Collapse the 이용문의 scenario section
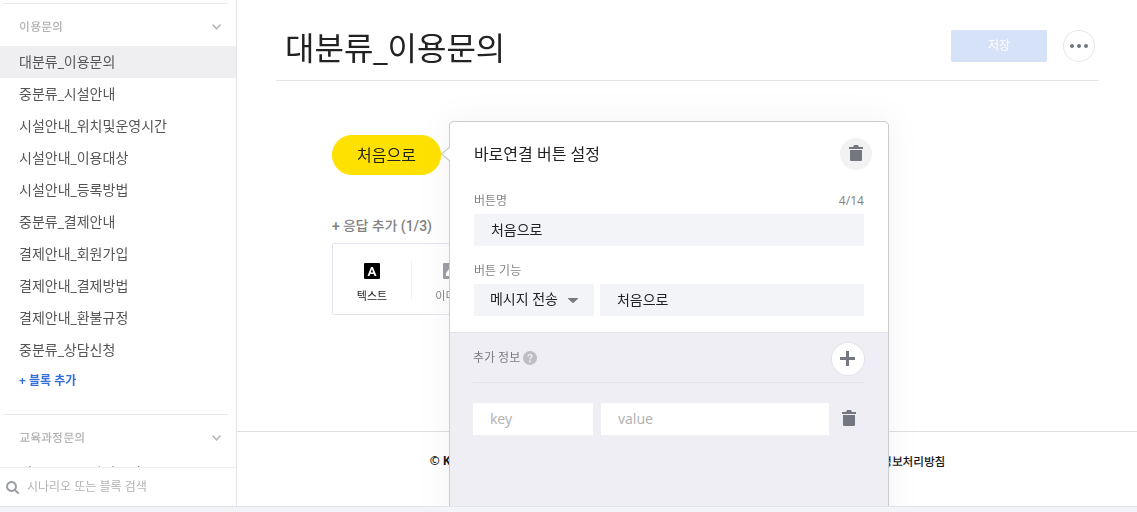This screenshot has width=1137, height=512. pyautogui.click(x=216, y=27)
